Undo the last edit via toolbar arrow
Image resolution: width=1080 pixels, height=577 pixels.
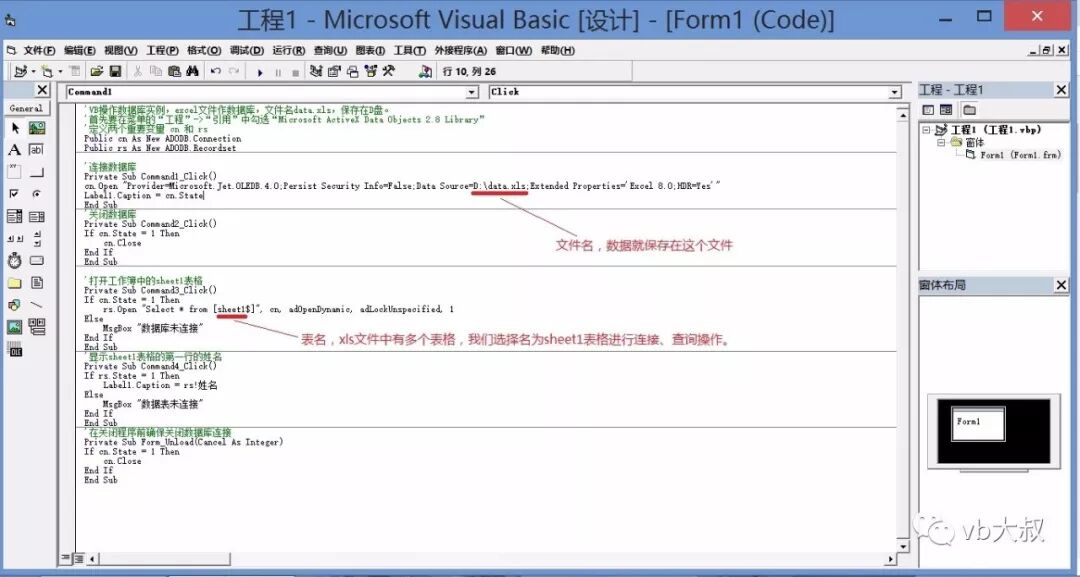pyautogui.click(x=216, y=71)
